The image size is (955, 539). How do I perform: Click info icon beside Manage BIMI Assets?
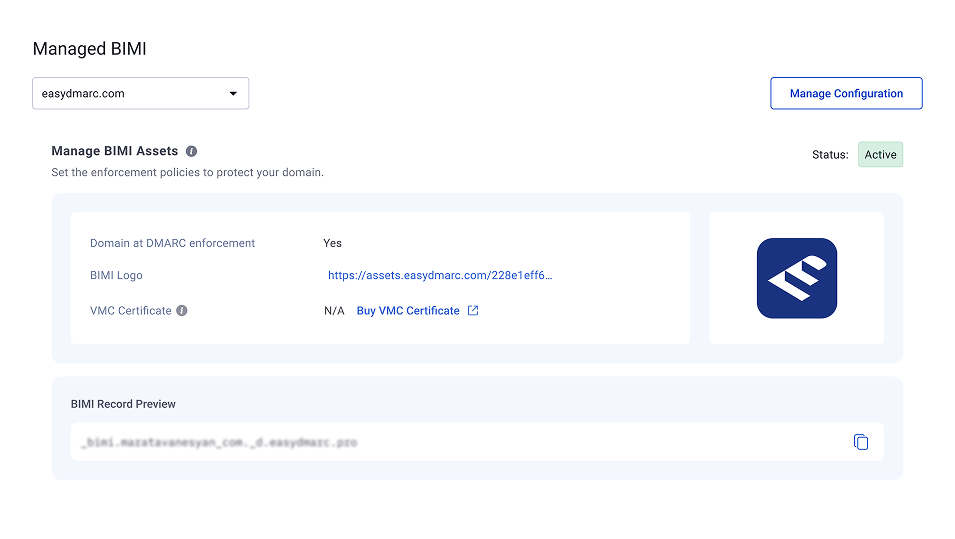click(x=191, y=151)
